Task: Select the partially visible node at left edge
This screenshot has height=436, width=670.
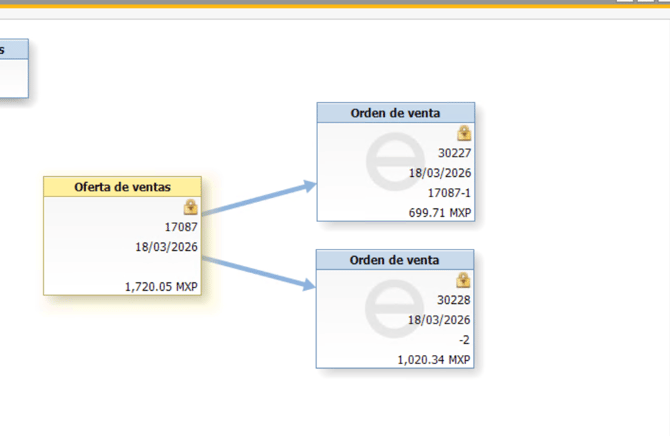Action: click(13, 68)
